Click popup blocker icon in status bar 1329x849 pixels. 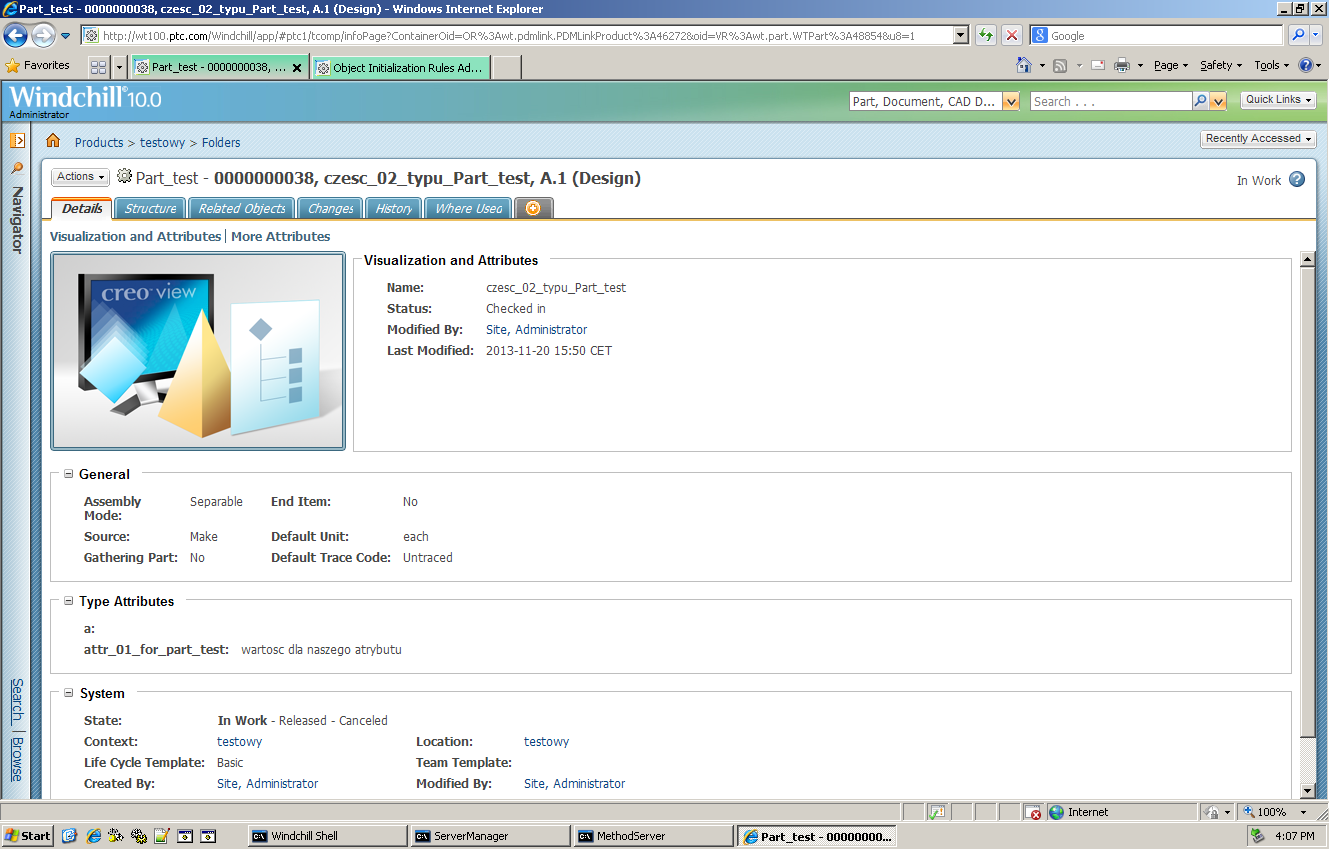point(1034,812)
